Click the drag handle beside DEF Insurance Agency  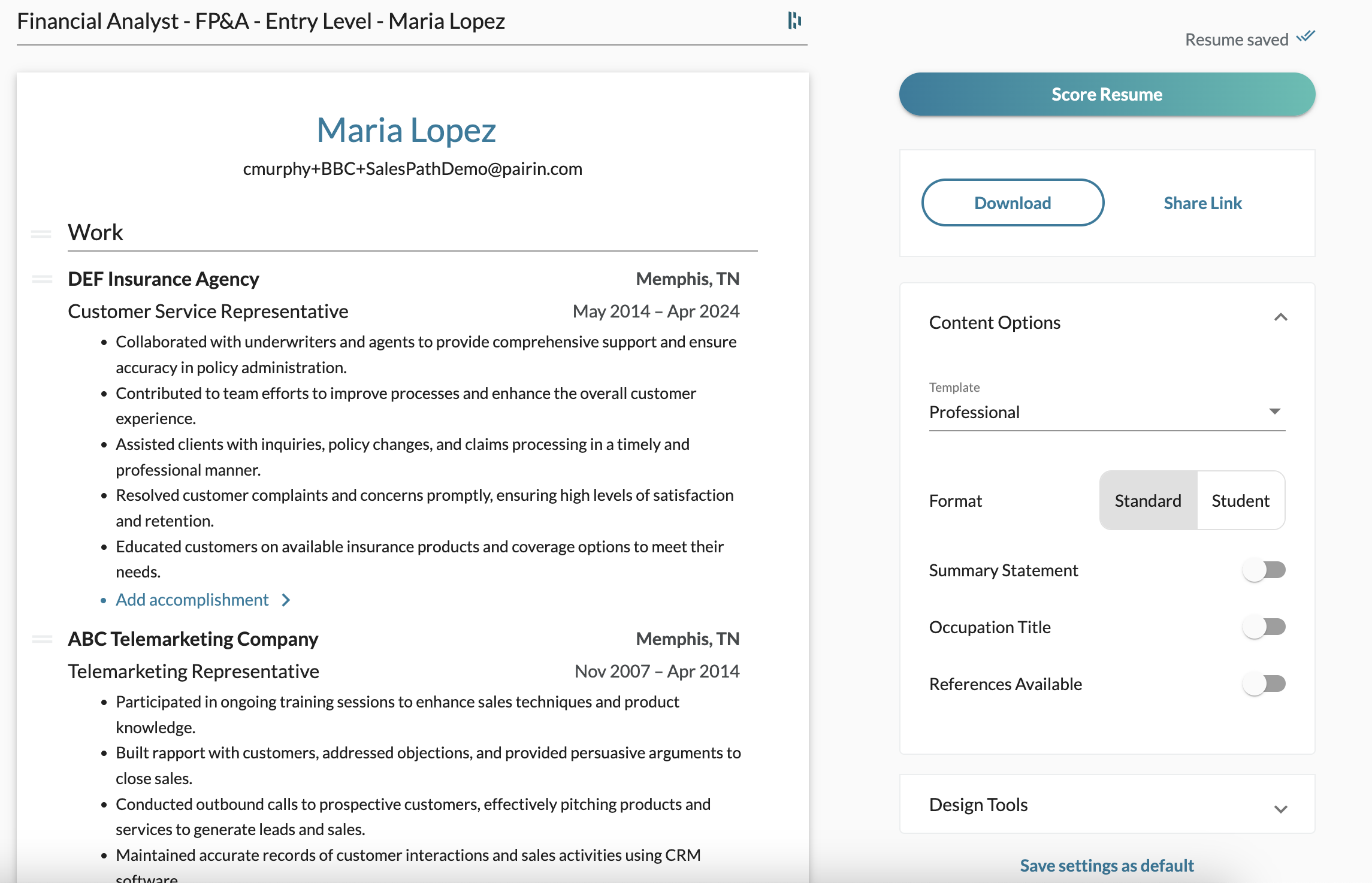click(x=42, y=279)
